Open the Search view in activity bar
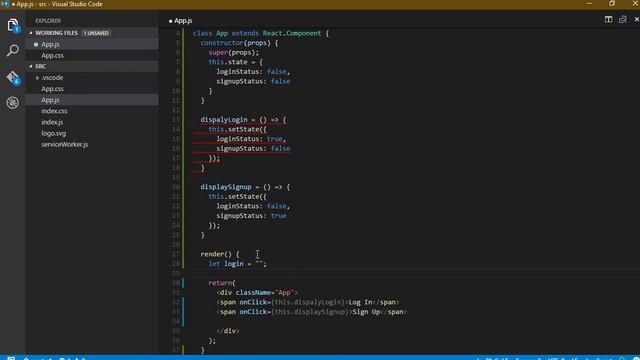Image resolution: width=640 pixels, height=360 pixels. pyautogui.click(x=13, y=51)
